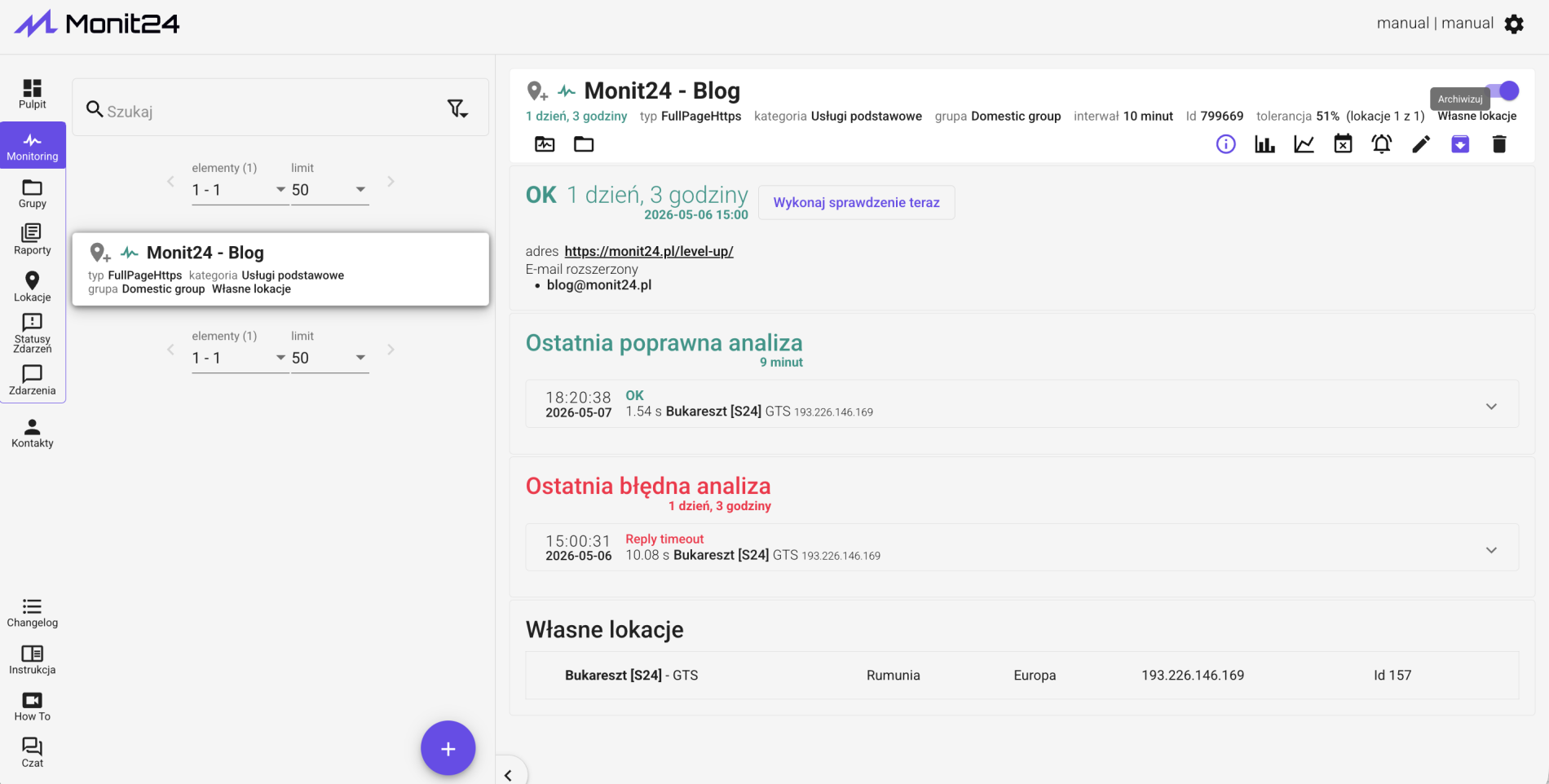Image resolution: width=1549 pixels, height=784 pixels.
Task: Click the image folder icon under the title
Action: [x=545, y=144]
